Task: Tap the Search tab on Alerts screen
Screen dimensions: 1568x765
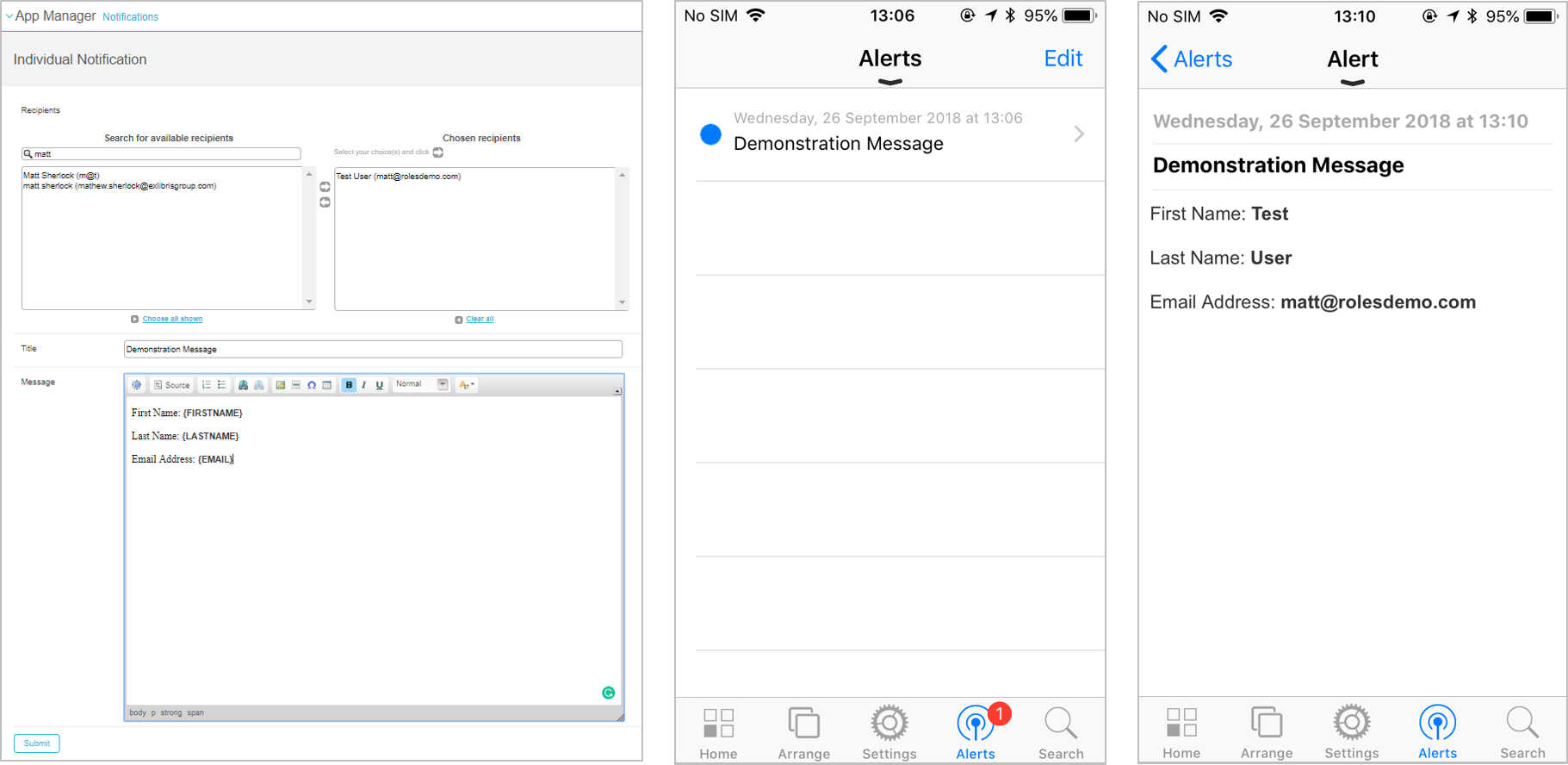Action: click(1061, 734)
